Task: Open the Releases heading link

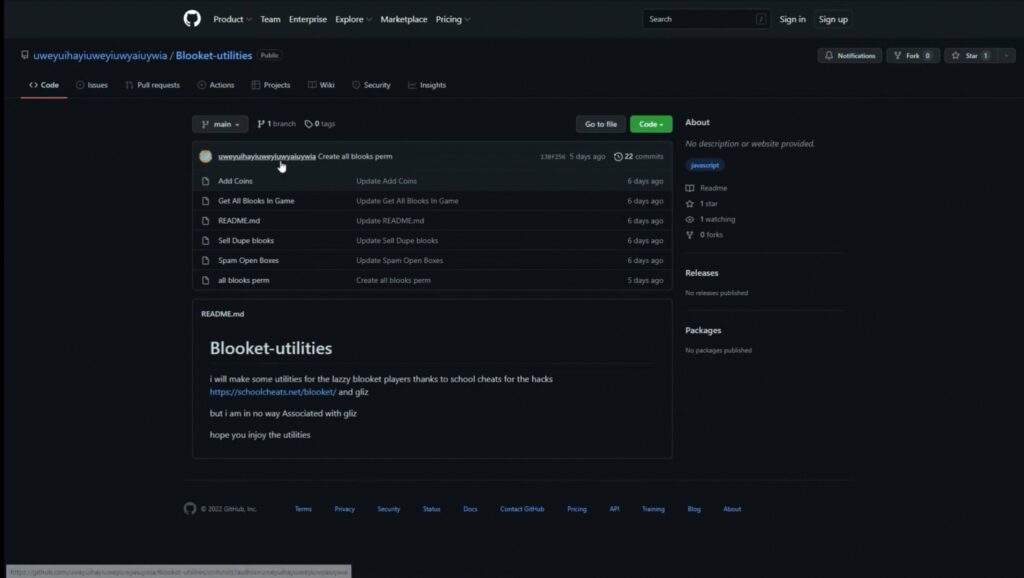Action: coord(701,273)
